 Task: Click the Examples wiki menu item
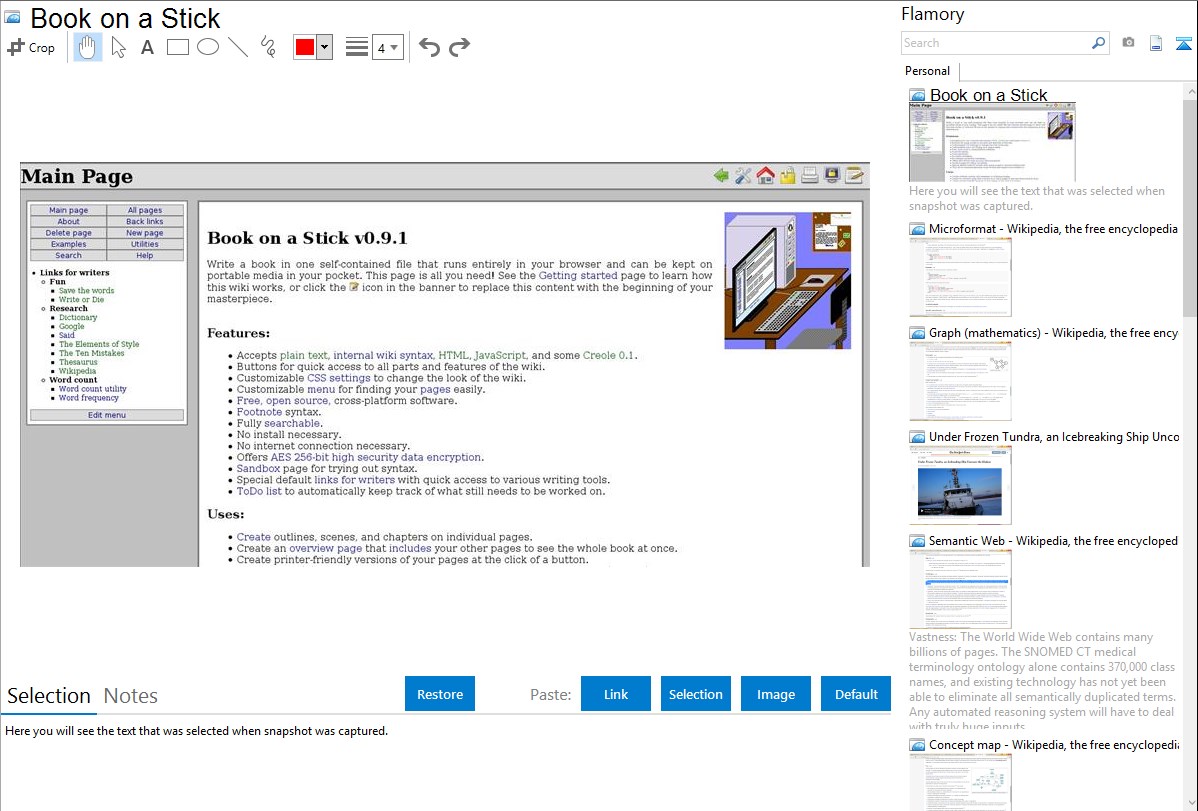[x=68, y=245]
